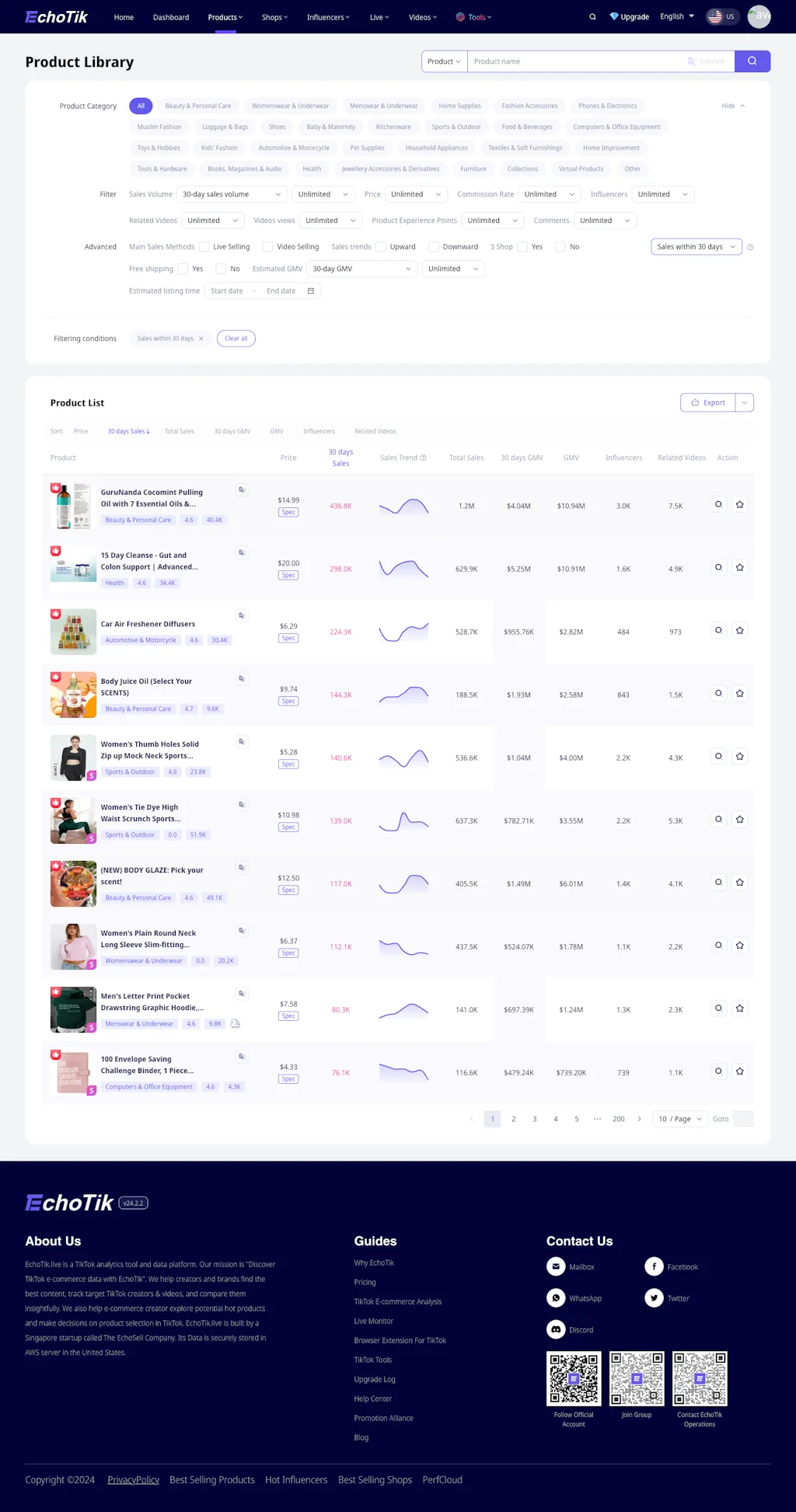Favorite the GuruNanda Cocomint Pulling Oil product
This screenshot has height=1512, width=796.
[x=739, y=505]
